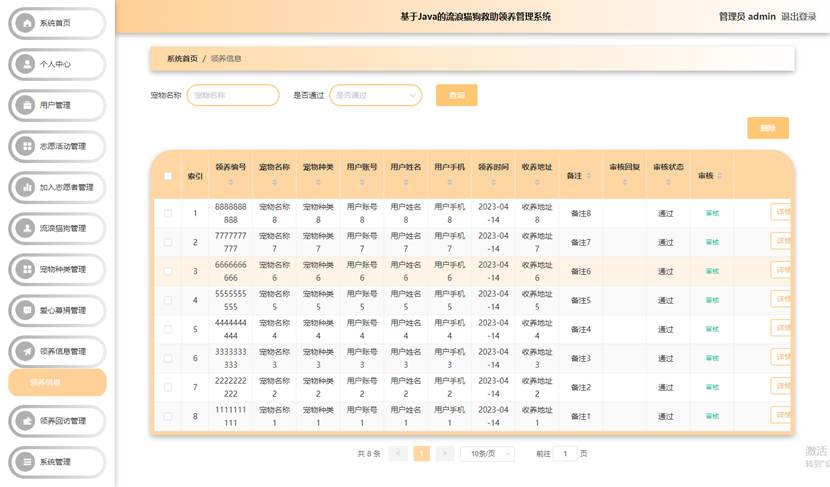This screenshot has height=487, width=830.
Task: Click the bar chart icon beside 加入志愿者管理
Action: click(26, 187)
